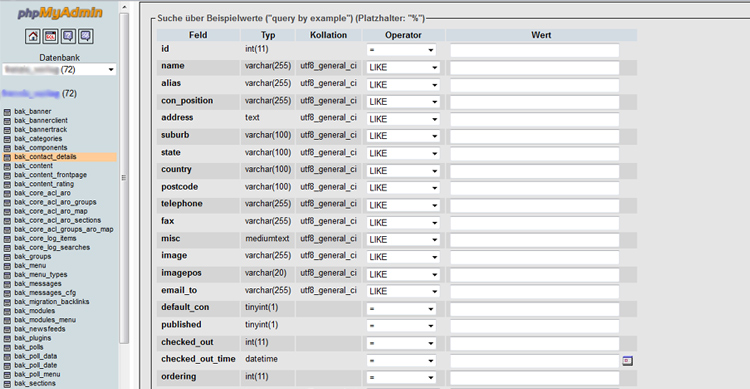Image resolution: width=750 pixels, height=389 pixels.
Task: Click the table icon beside bak_menu
Action: pyautogui.click(x=7, y=266)
